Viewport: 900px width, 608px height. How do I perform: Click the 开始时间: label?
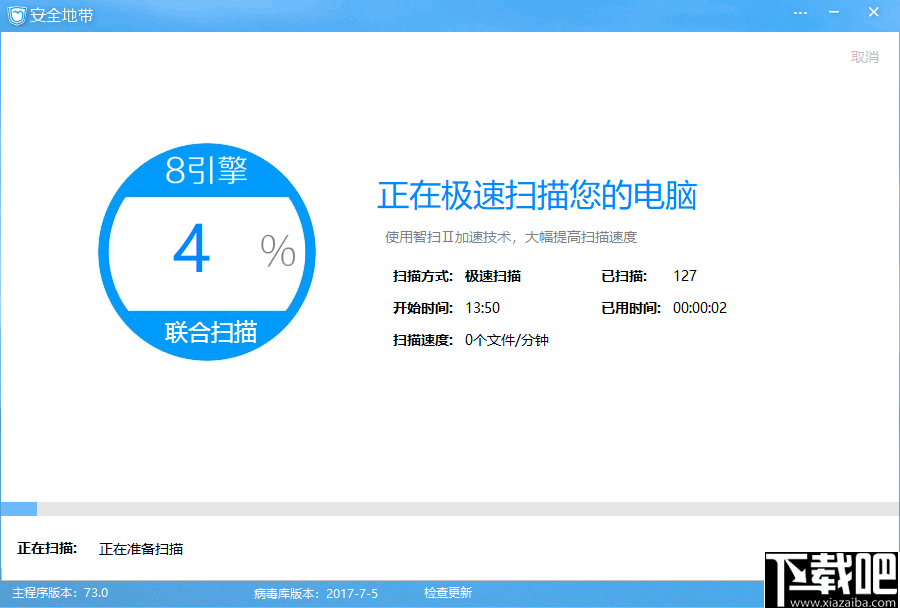[x=423, y=308]
